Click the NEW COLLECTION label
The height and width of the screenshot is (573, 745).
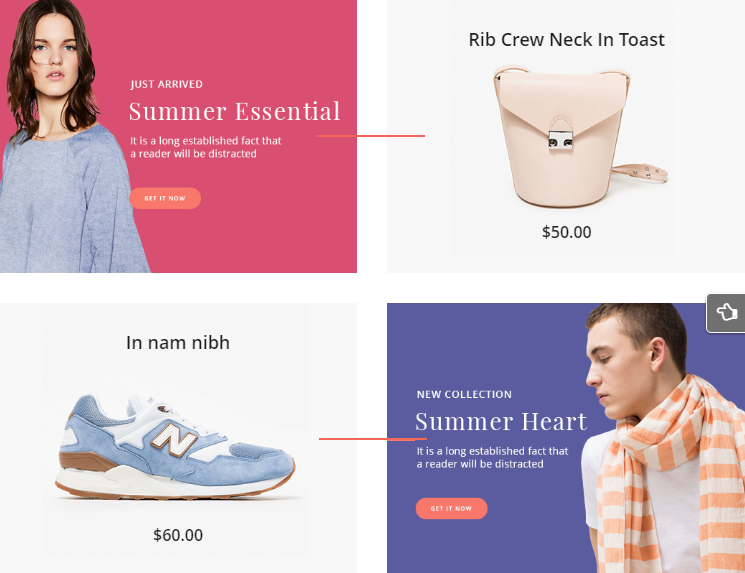pyautogui.click(x=464, y=394)
